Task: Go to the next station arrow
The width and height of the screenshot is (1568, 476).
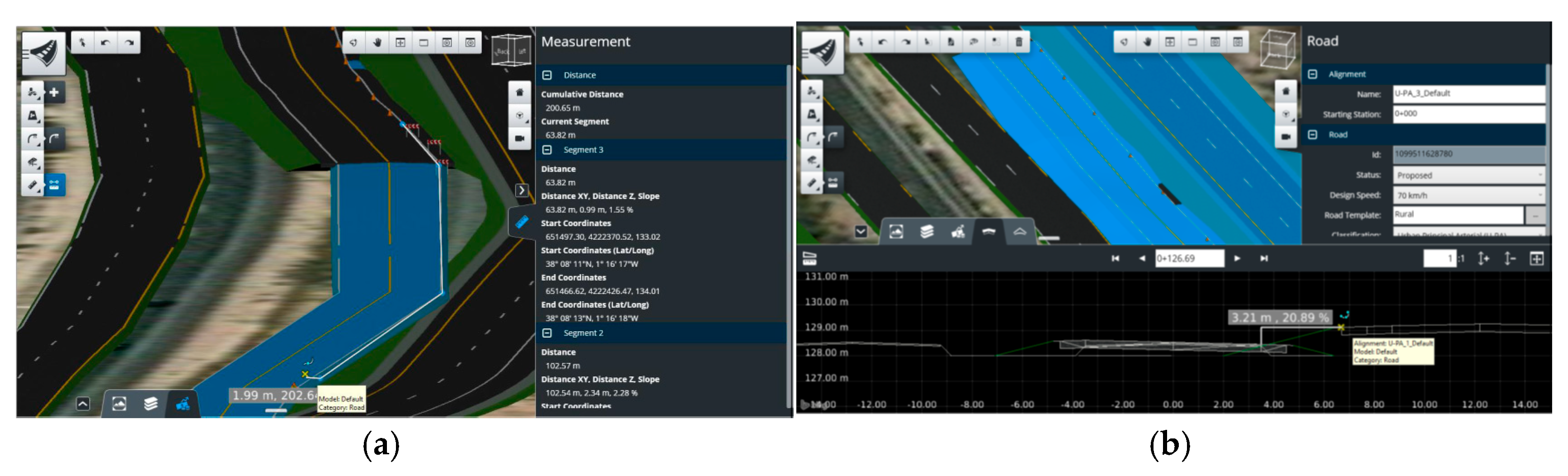Action: (x=1237, y=258)
